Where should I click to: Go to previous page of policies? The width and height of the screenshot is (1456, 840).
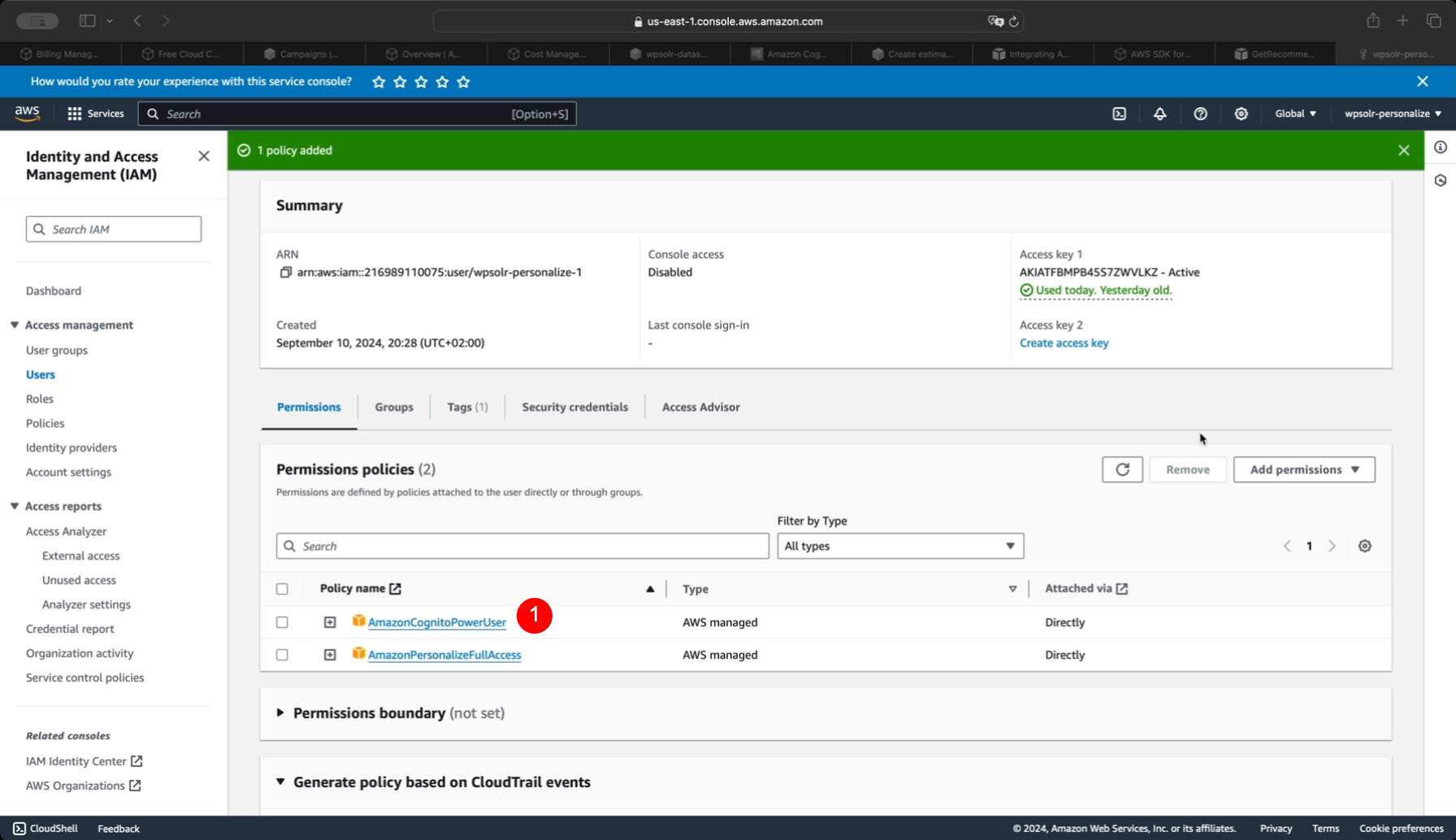(x=1287, y=546)
